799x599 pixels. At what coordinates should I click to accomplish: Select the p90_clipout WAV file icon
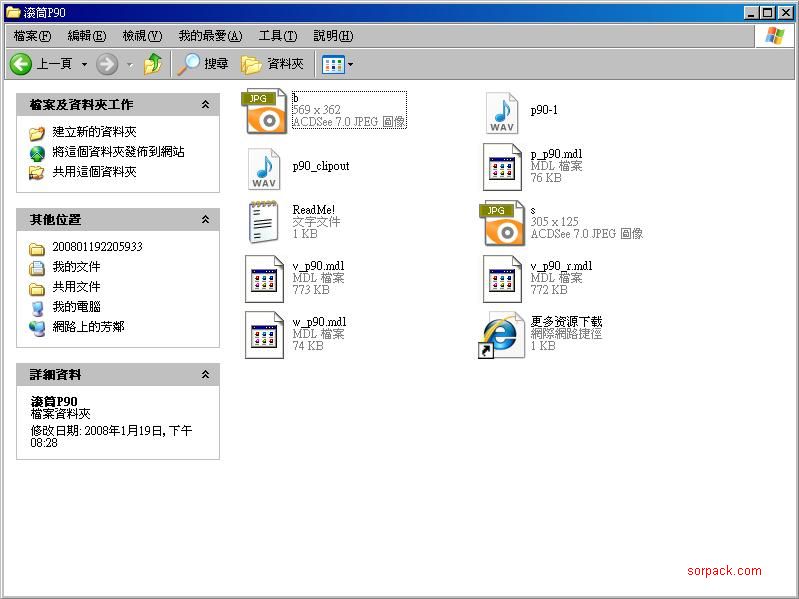tap(265, 169)
